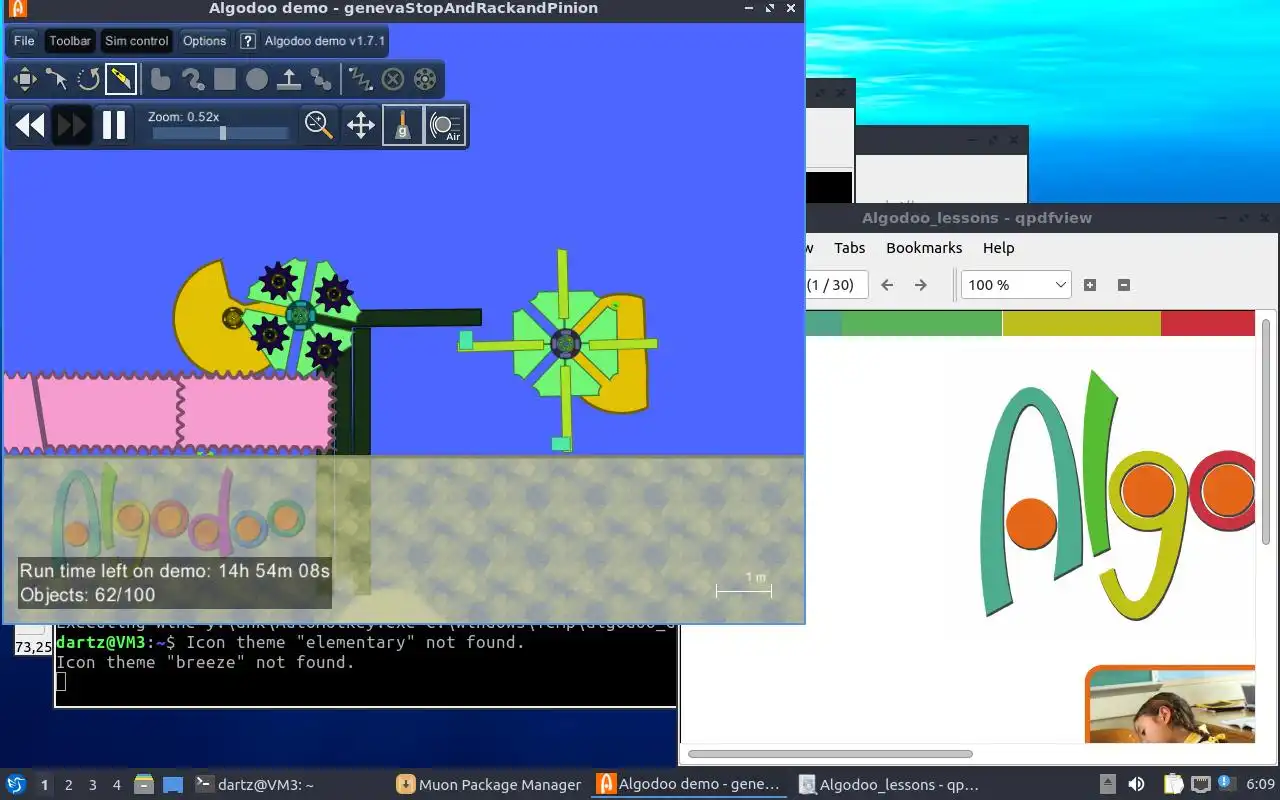This screenshot has height=800, width=1280.
Task: Open the file manager taskbar launcher
Action: 144,785
